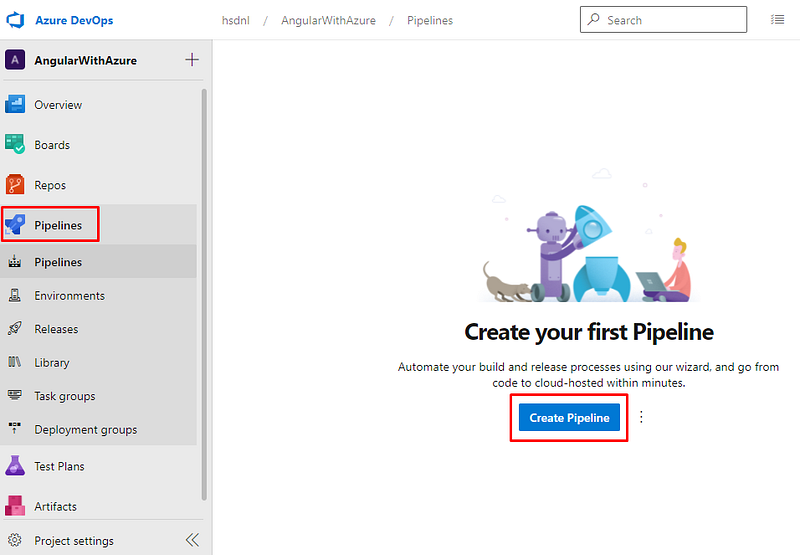Image resolution: width=800 pixels, height=555 pixels.
Task: Navigate to Overview
Action: [x=58, y=105]
